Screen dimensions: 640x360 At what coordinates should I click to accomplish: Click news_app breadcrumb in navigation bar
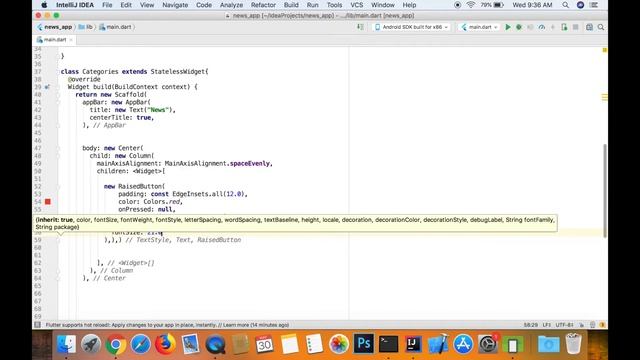point(54,27)
